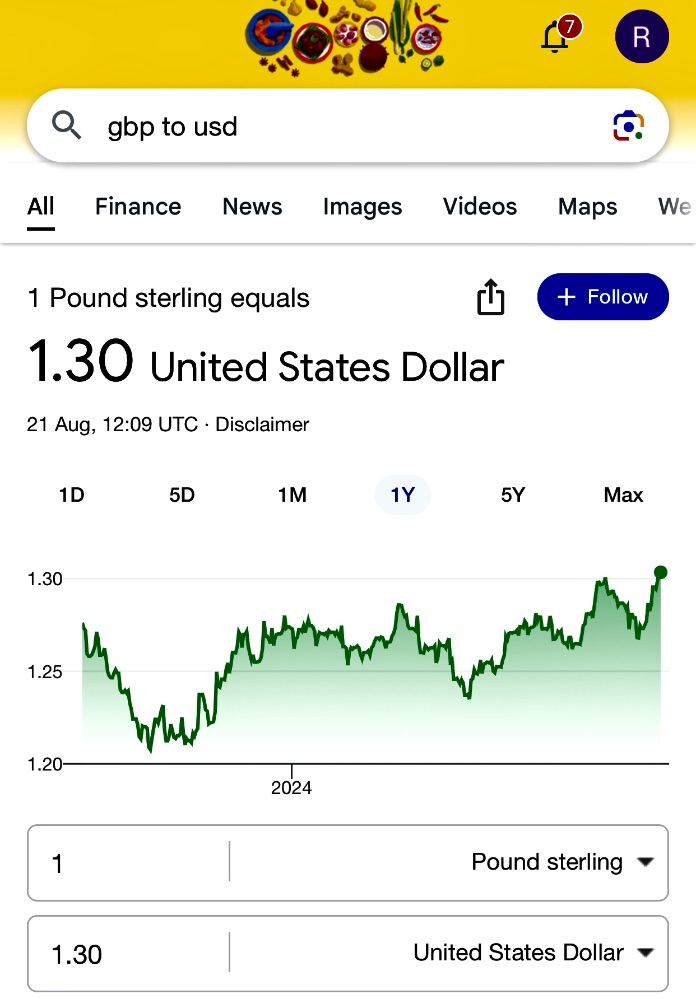
Task: Select the 1D chart range
Action: click(72, 495)
